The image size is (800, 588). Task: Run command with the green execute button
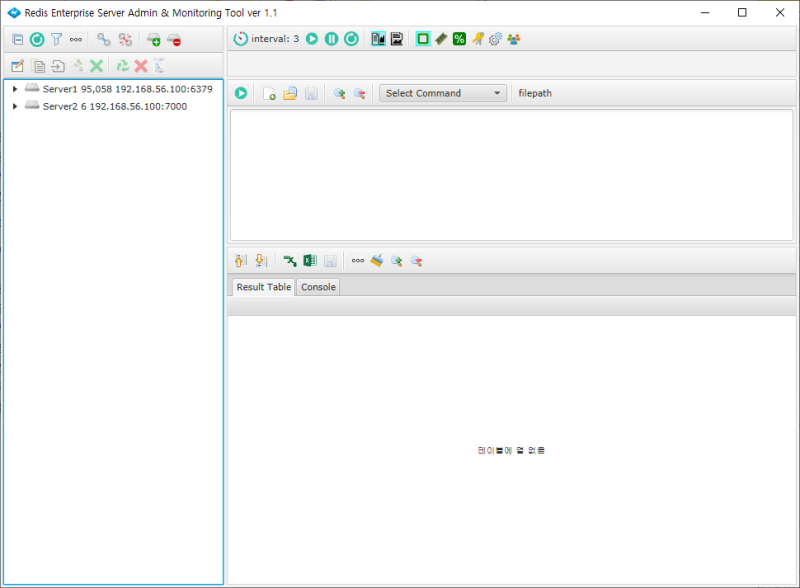pyautogui.click(x=241, y=93)
